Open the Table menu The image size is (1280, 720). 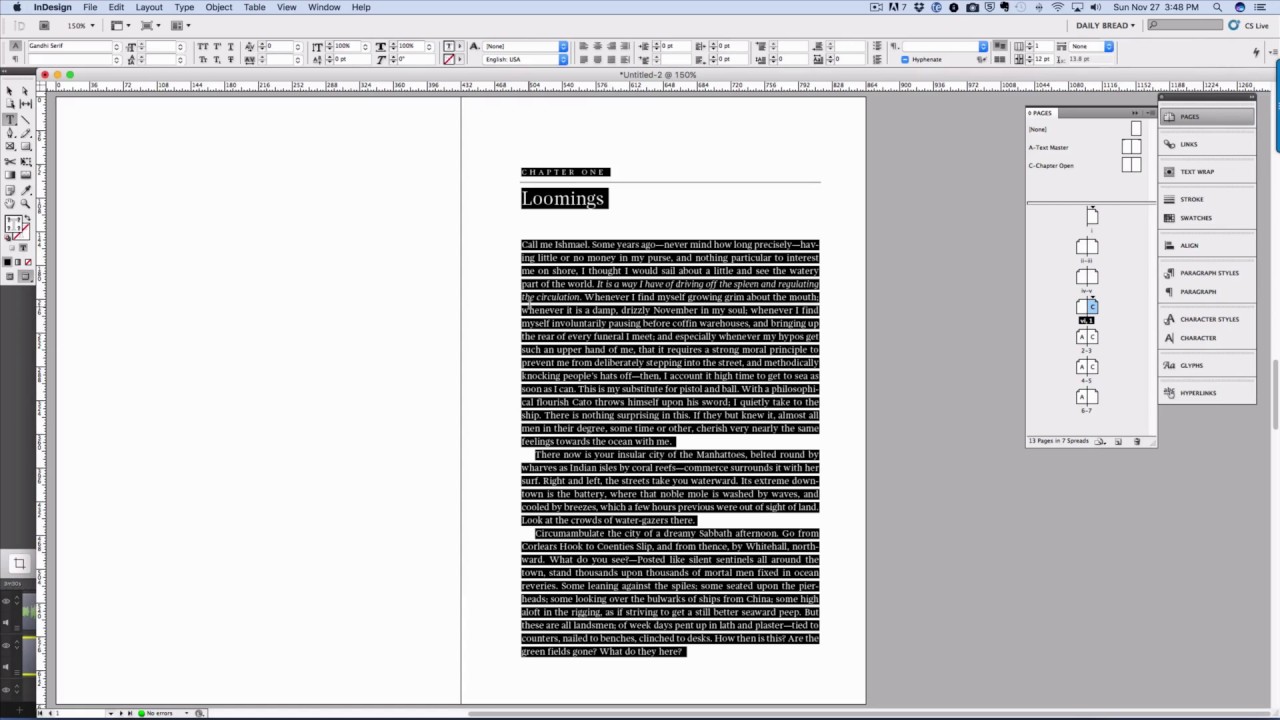[255, 7]
